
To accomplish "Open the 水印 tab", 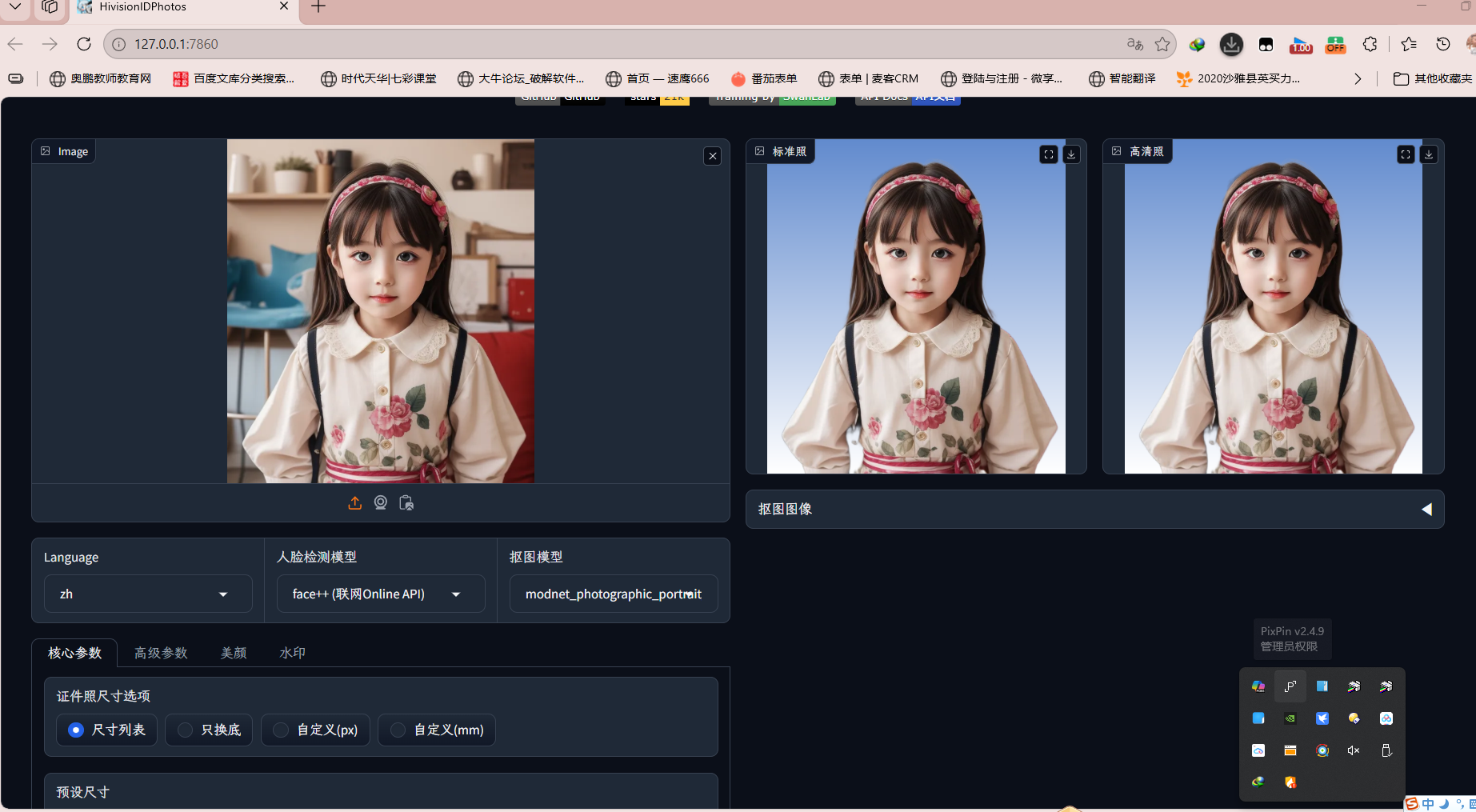I will (x=292, y=653).
